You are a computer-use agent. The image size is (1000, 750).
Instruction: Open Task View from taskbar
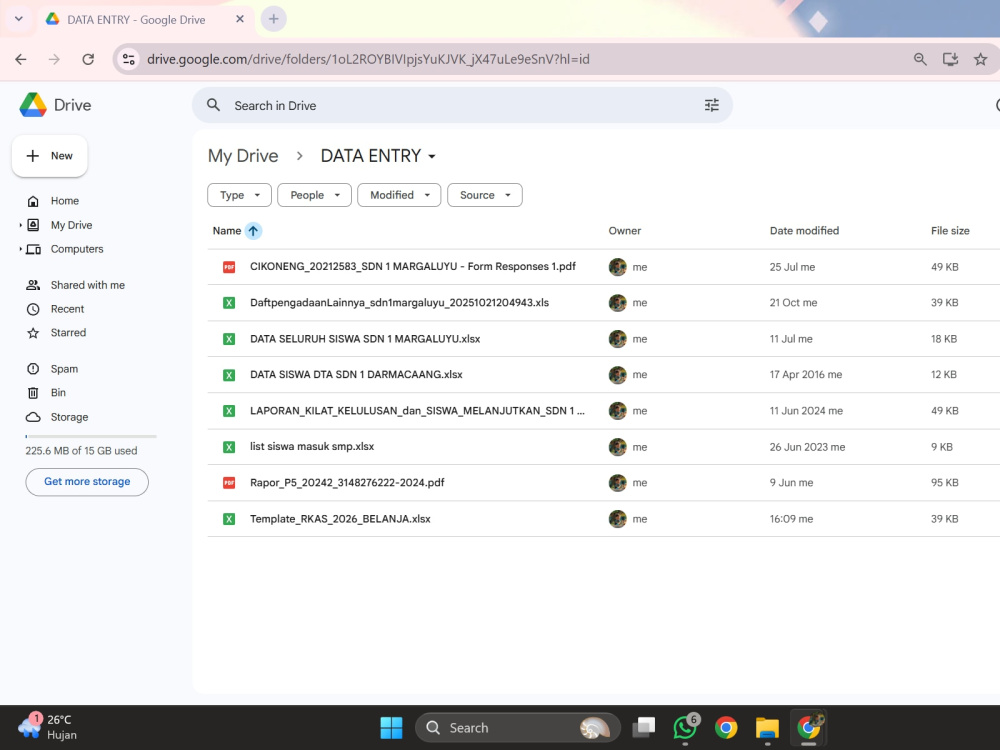(x=644, y=728)
